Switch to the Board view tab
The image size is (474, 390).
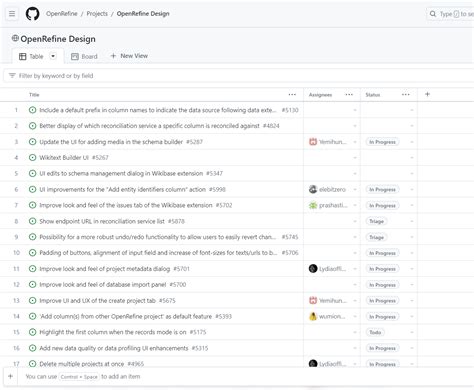(x=84, y=56)
